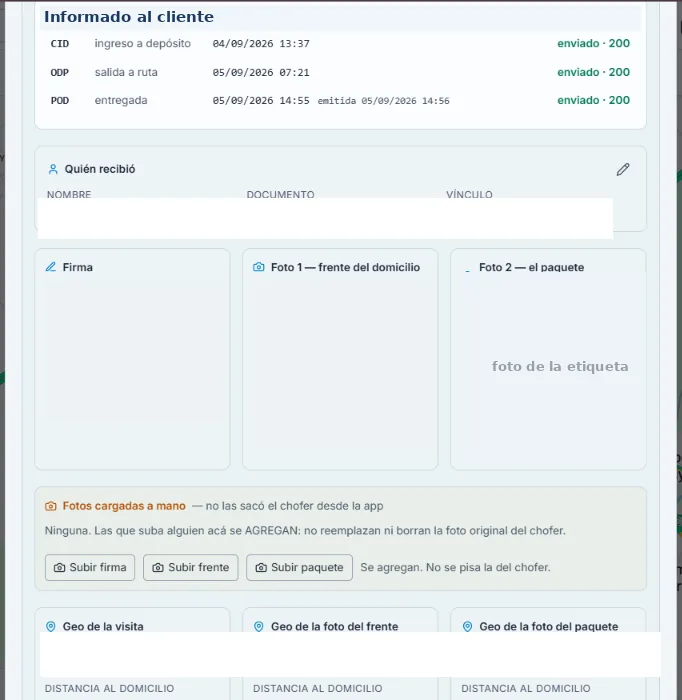Click the camera icon beside Foto 1
Image resolution: width=682 pixels, height=700 pixels.
click(258, 267)
